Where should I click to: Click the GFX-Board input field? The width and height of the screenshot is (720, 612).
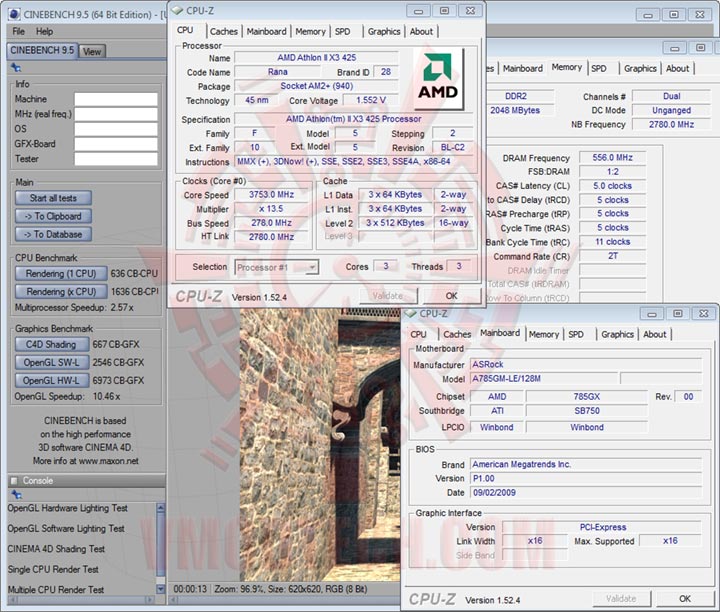point(116,144)
